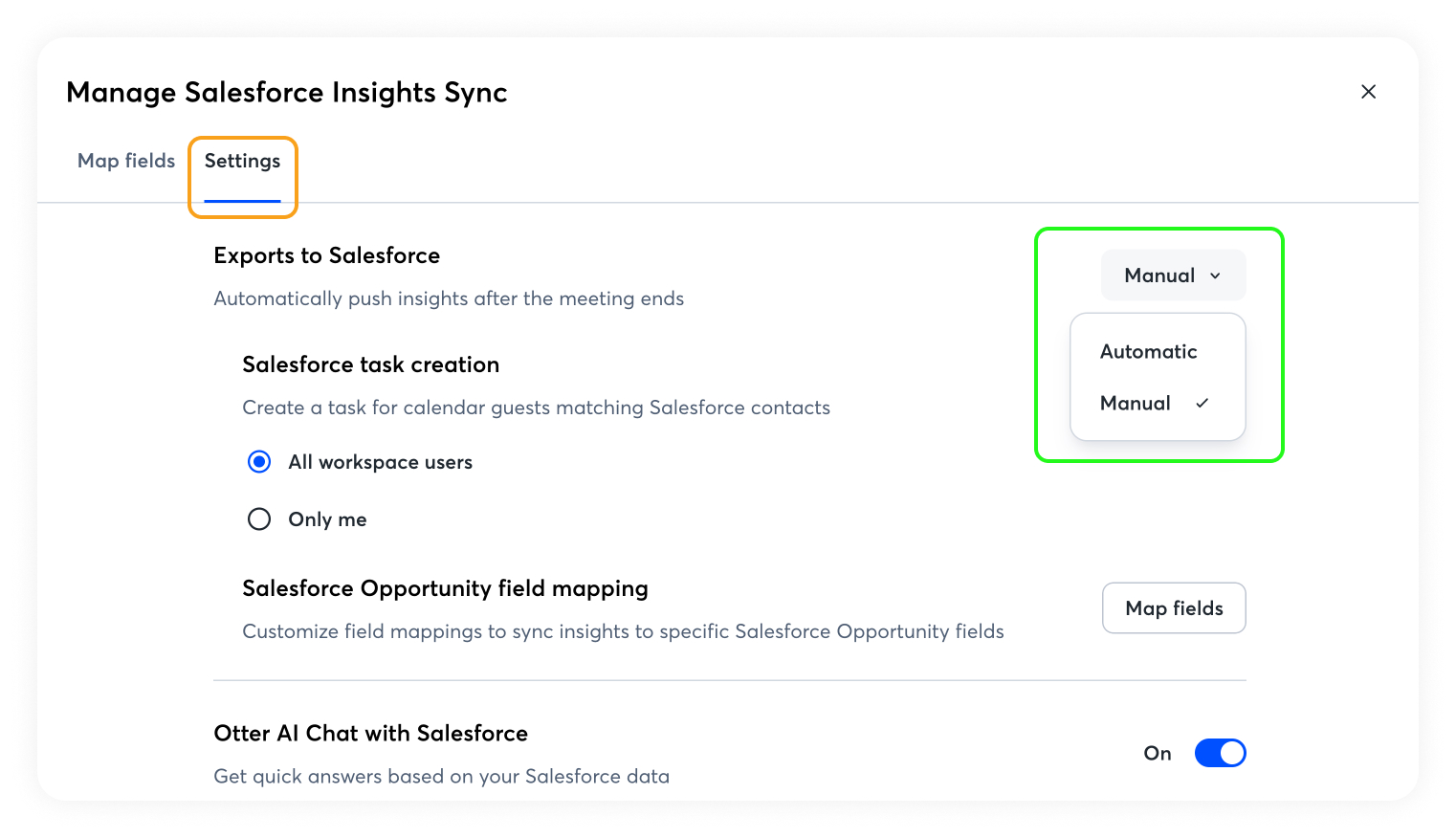Click the Salesforce Opportunity field mapping heading
1456x838 pixels.
445,588
